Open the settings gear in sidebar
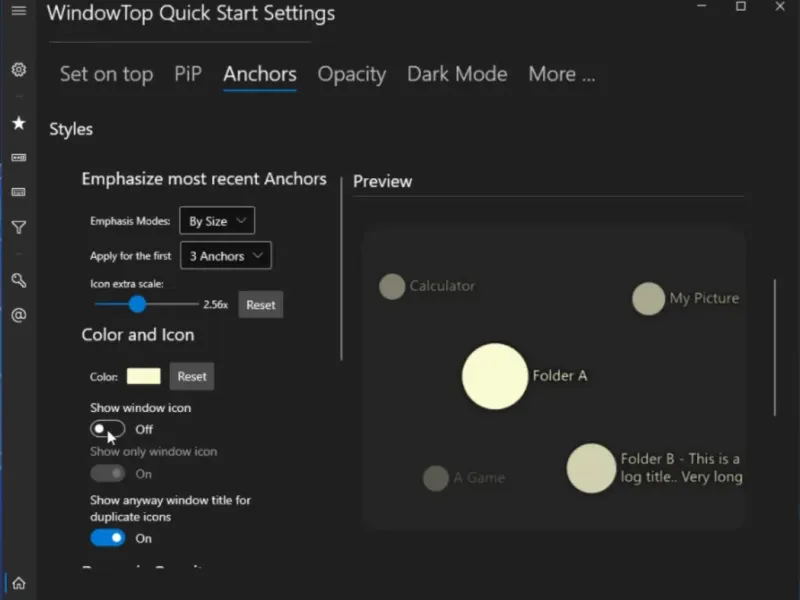Viewport: 800px width, 600px height. click(18, 70)
